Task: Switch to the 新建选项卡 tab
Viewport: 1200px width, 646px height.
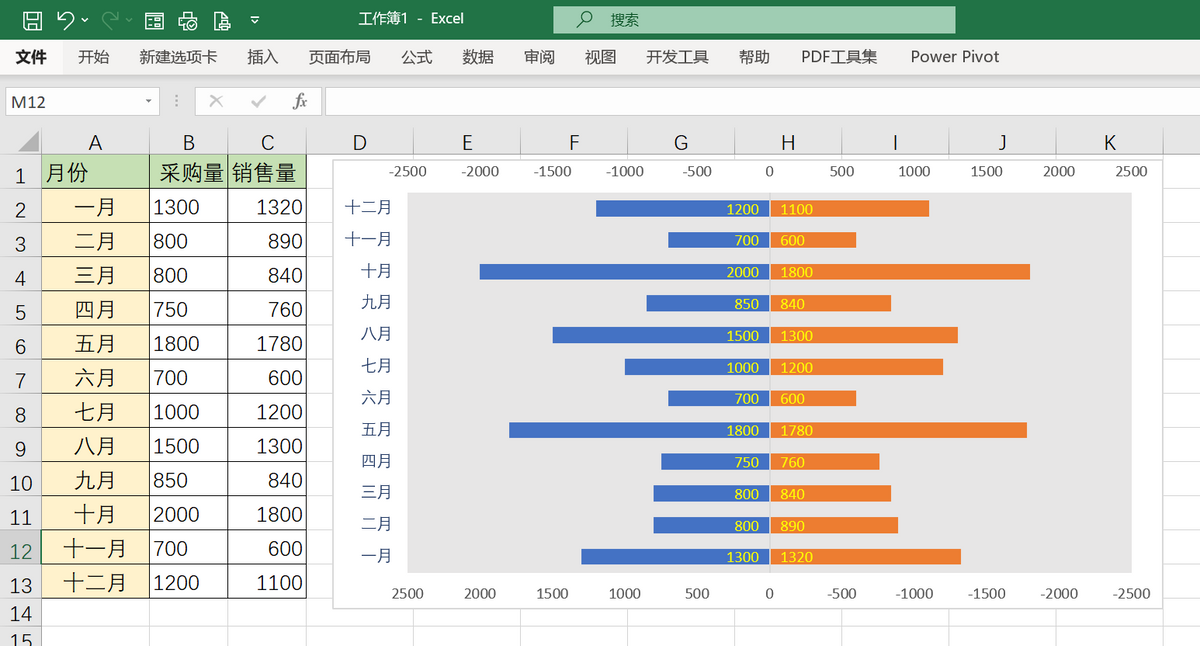Action: pos(178,57)
